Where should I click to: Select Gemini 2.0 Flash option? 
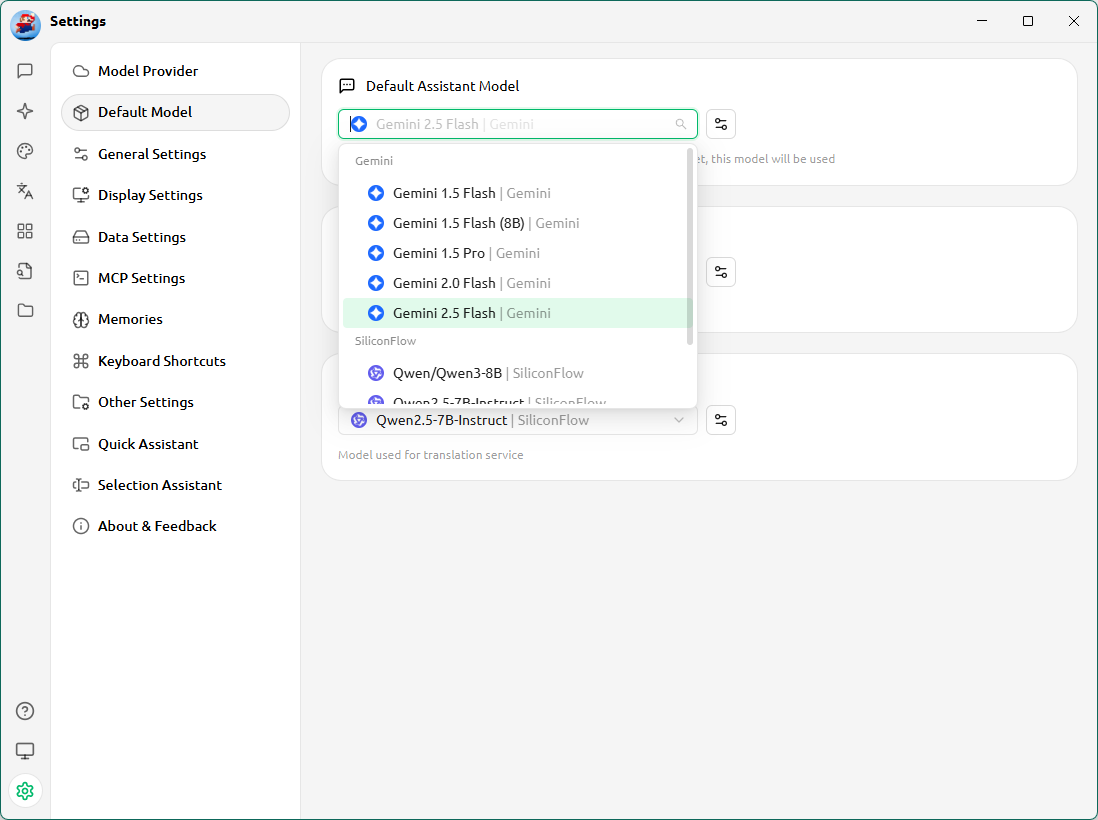515,283
